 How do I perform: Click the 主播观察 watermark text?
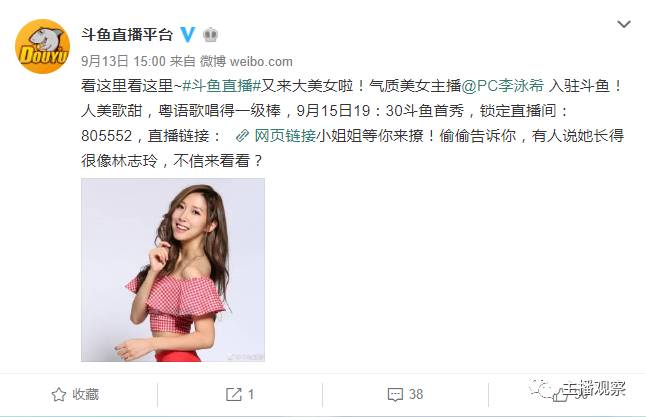pyautogui.click(x=595, y=388)
